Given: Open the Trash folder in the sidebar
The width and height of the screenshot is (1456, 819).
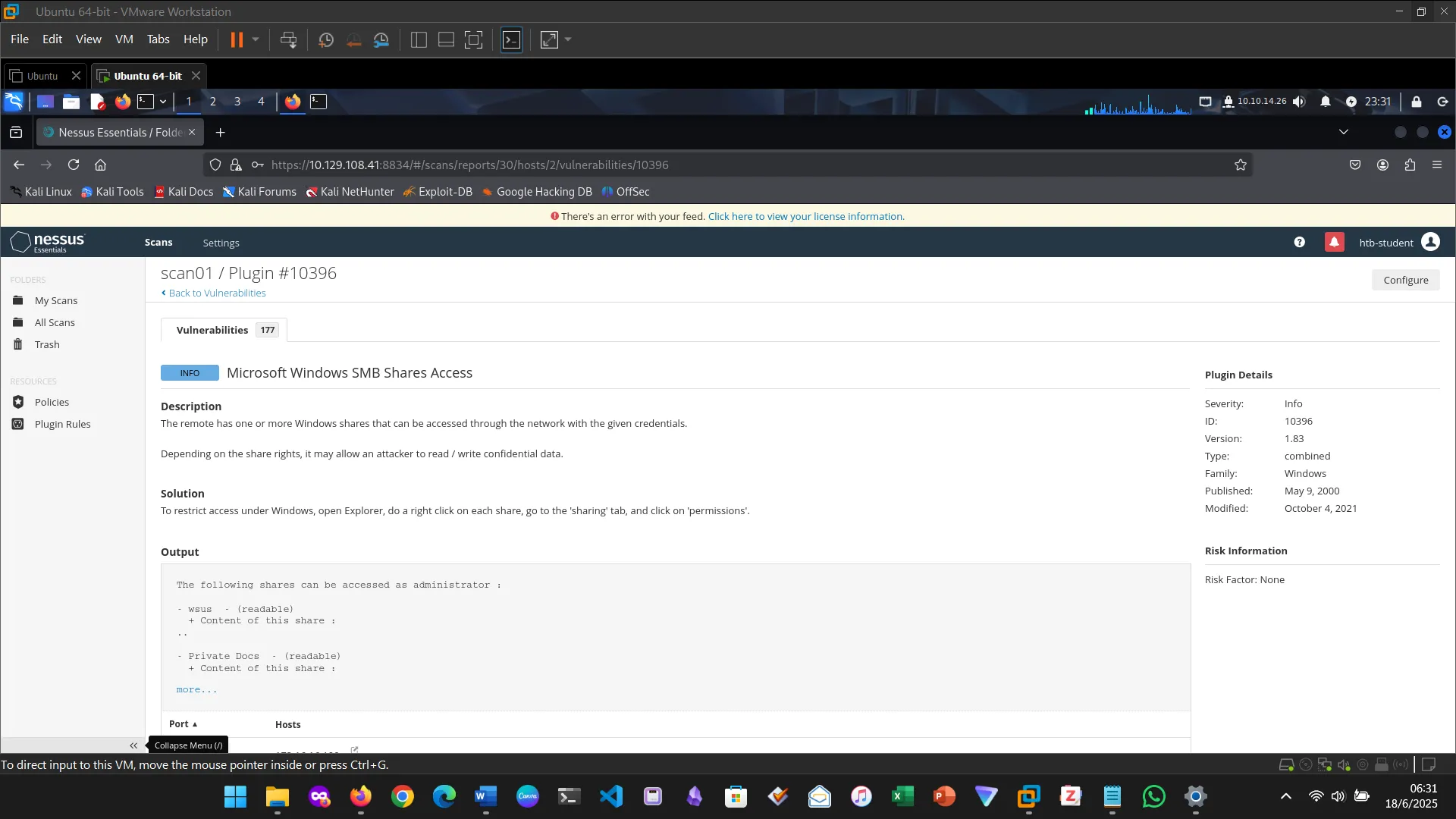Looking at the screenshot, I should 46,344.
